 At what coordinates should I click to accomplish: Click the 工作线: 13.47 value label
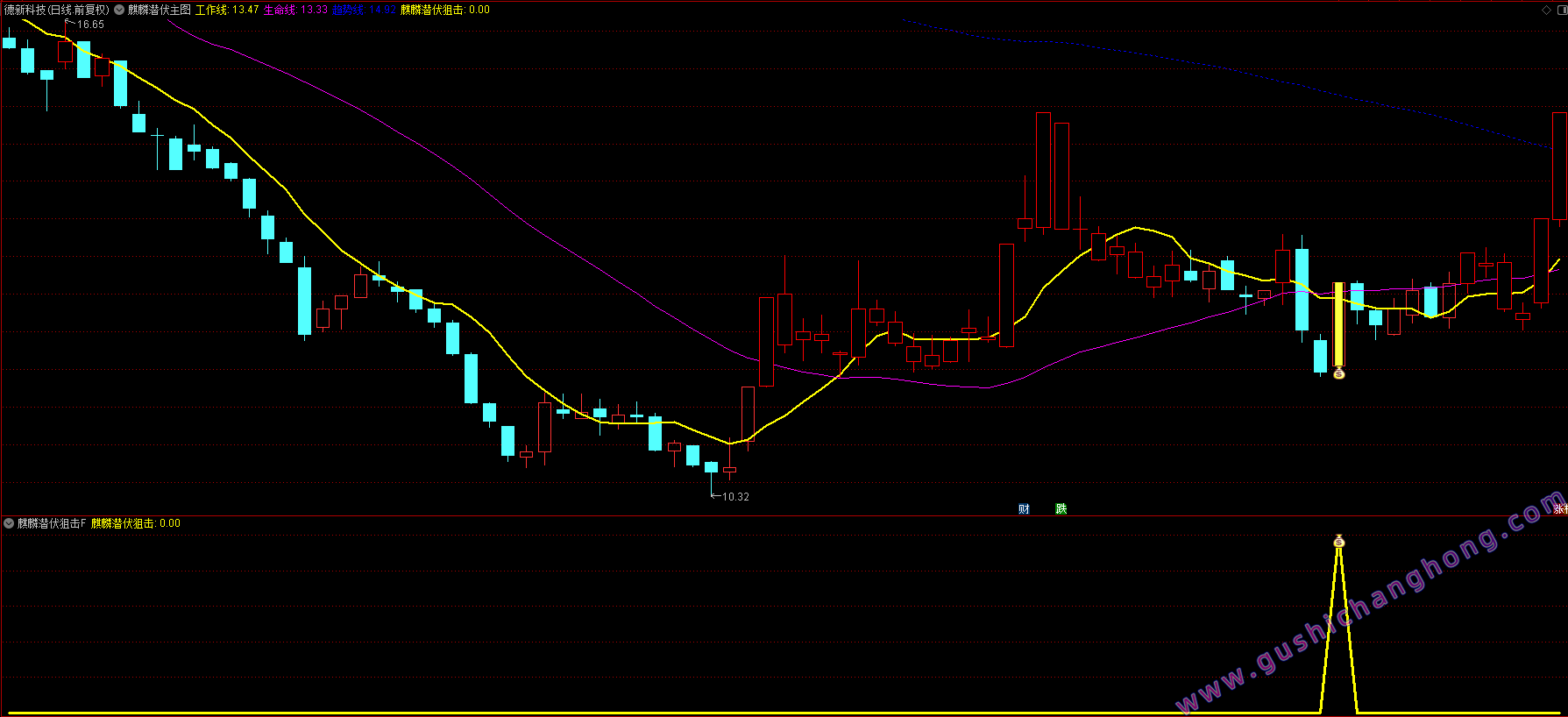point(227,10)
